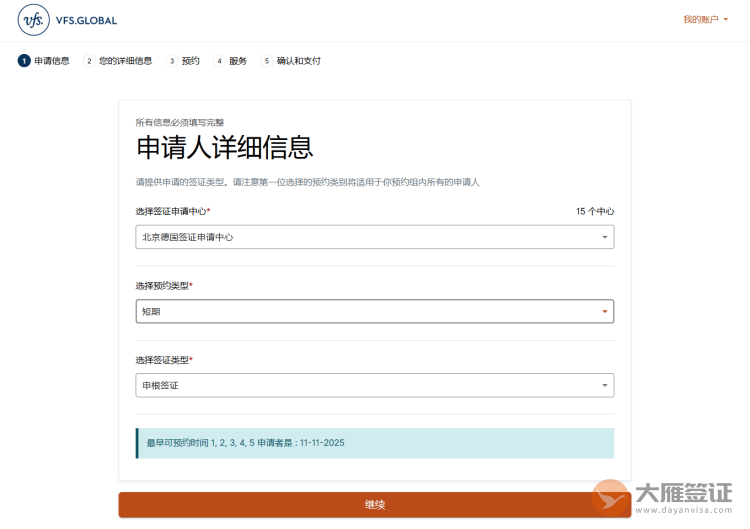Click the earliest appointment notice 11-11-2025

click(x=375, y=443)
